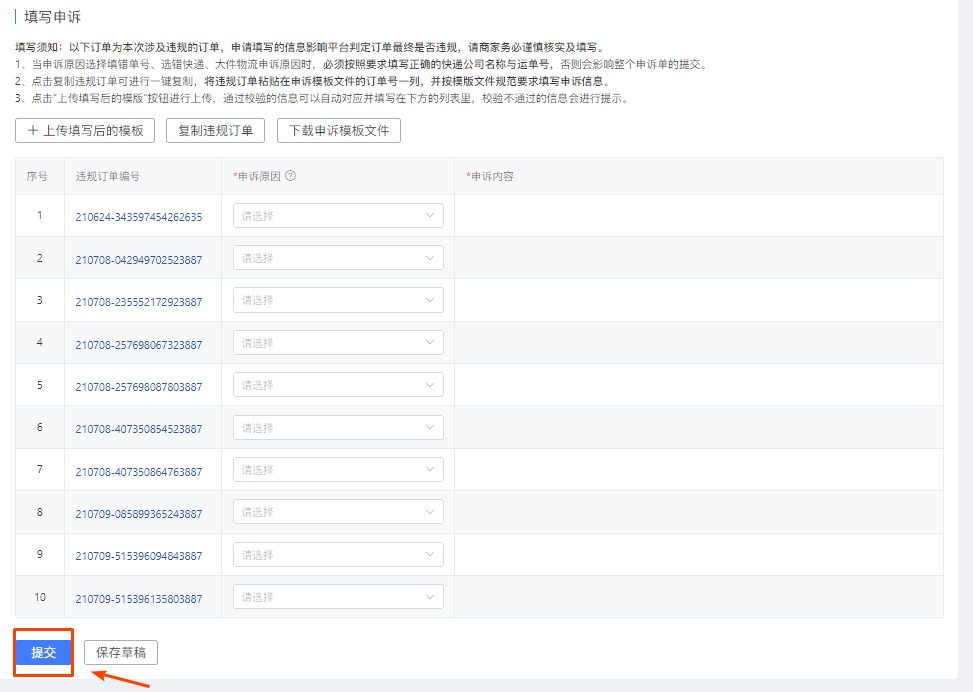The height and width of the screenshot is (692, 973).
Task: Open the 请选择 dropdown in row 10
Action: 337,596
